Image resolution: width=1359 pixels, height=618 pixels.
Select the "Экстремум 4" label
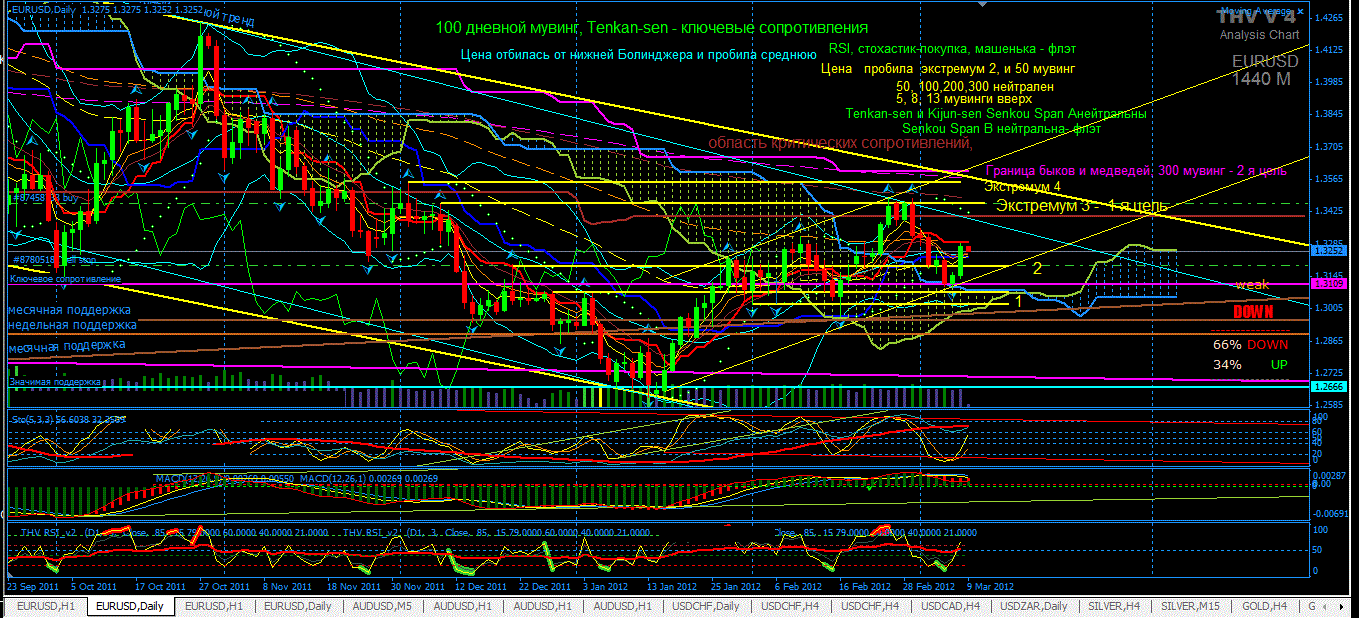[x=1022, y=186]
